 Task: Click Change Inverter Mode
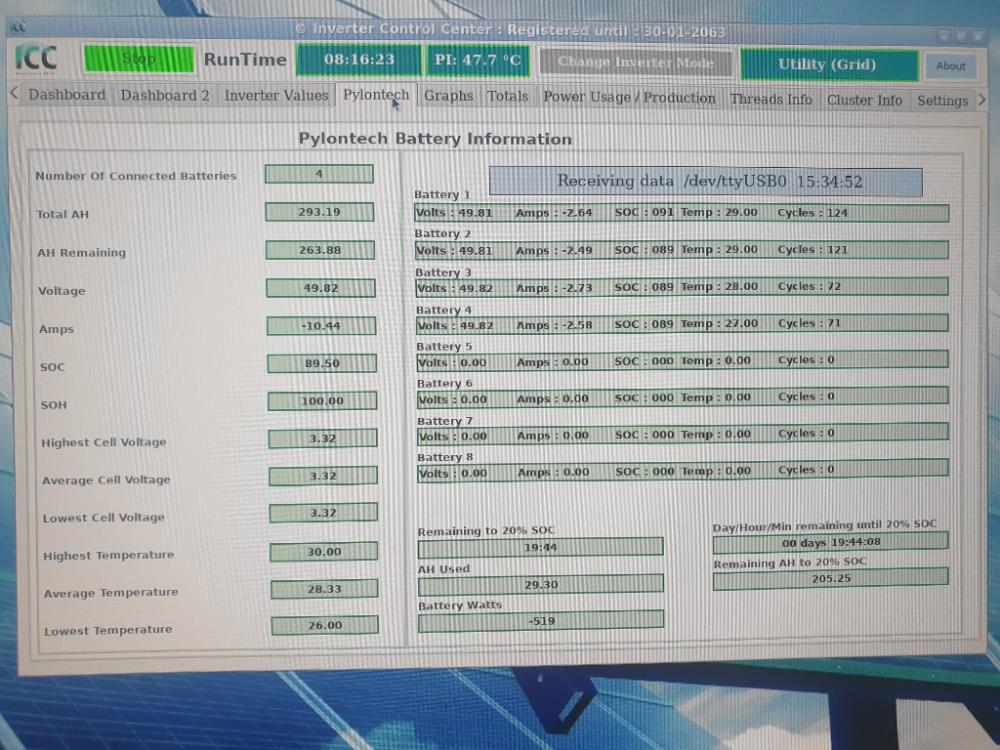(636, 62)
